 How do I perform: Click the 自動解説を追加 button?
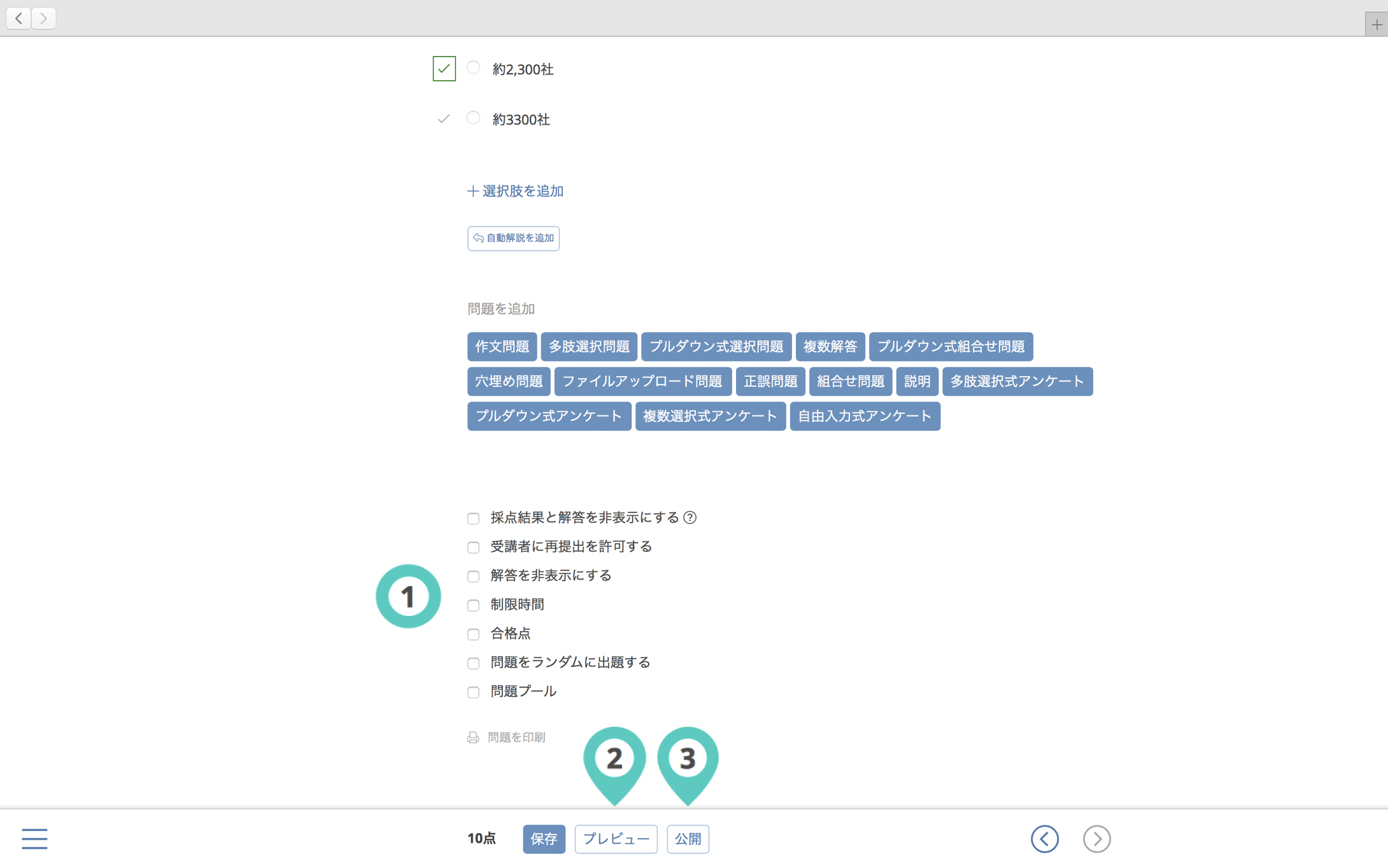pos(513,238)
